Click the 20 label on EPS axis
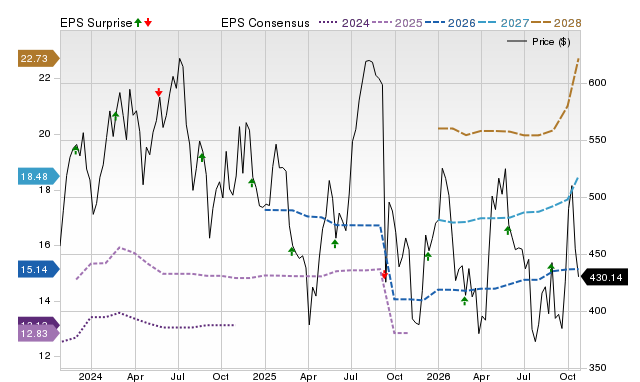Image resolution: width=640 pixels, height=382 pixels. [x=44, y=134]
